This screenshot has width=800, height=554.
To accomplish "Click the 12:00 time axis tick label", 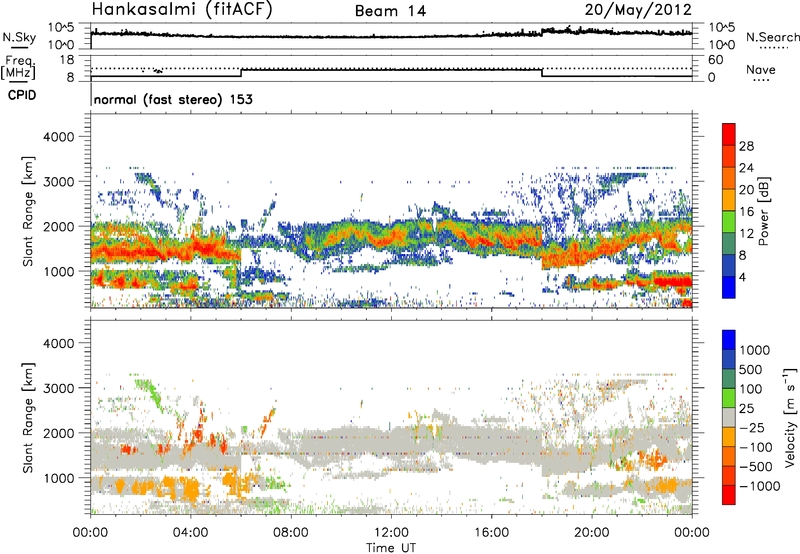I will tap(391, 533).
